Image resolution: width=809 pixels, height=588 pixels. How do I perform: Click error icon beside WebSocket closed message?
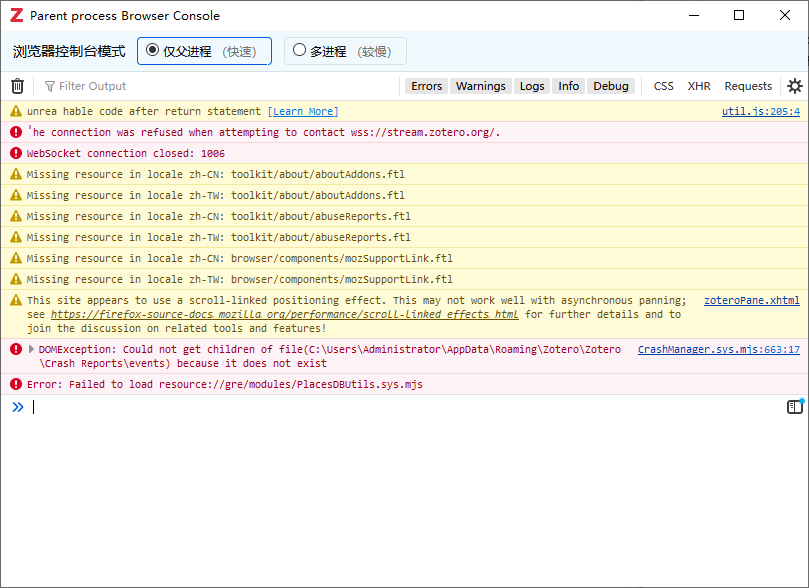click(x=16, y=153)
